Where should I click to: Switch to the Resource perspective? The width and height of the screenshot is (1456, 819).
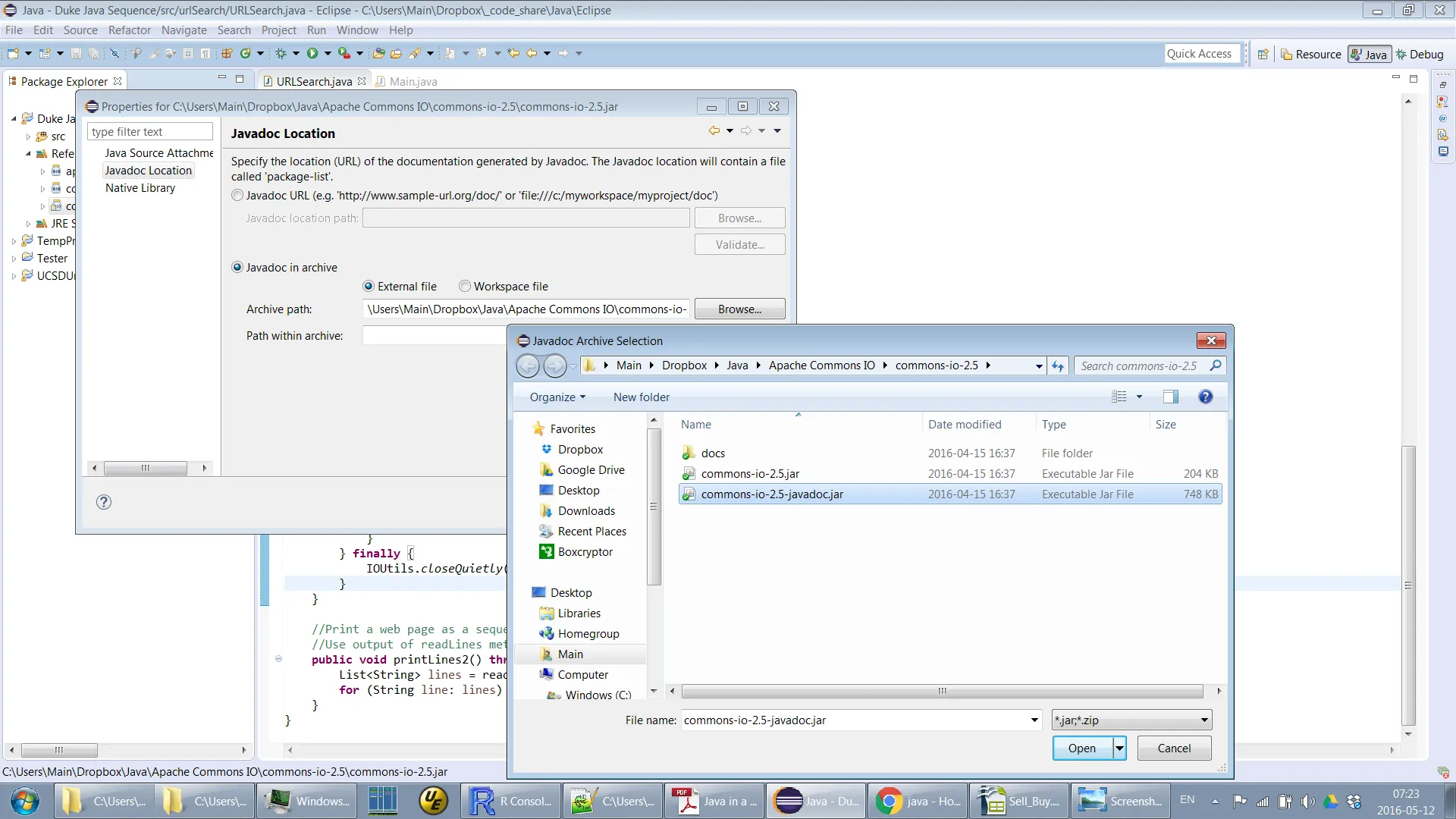1310,54
